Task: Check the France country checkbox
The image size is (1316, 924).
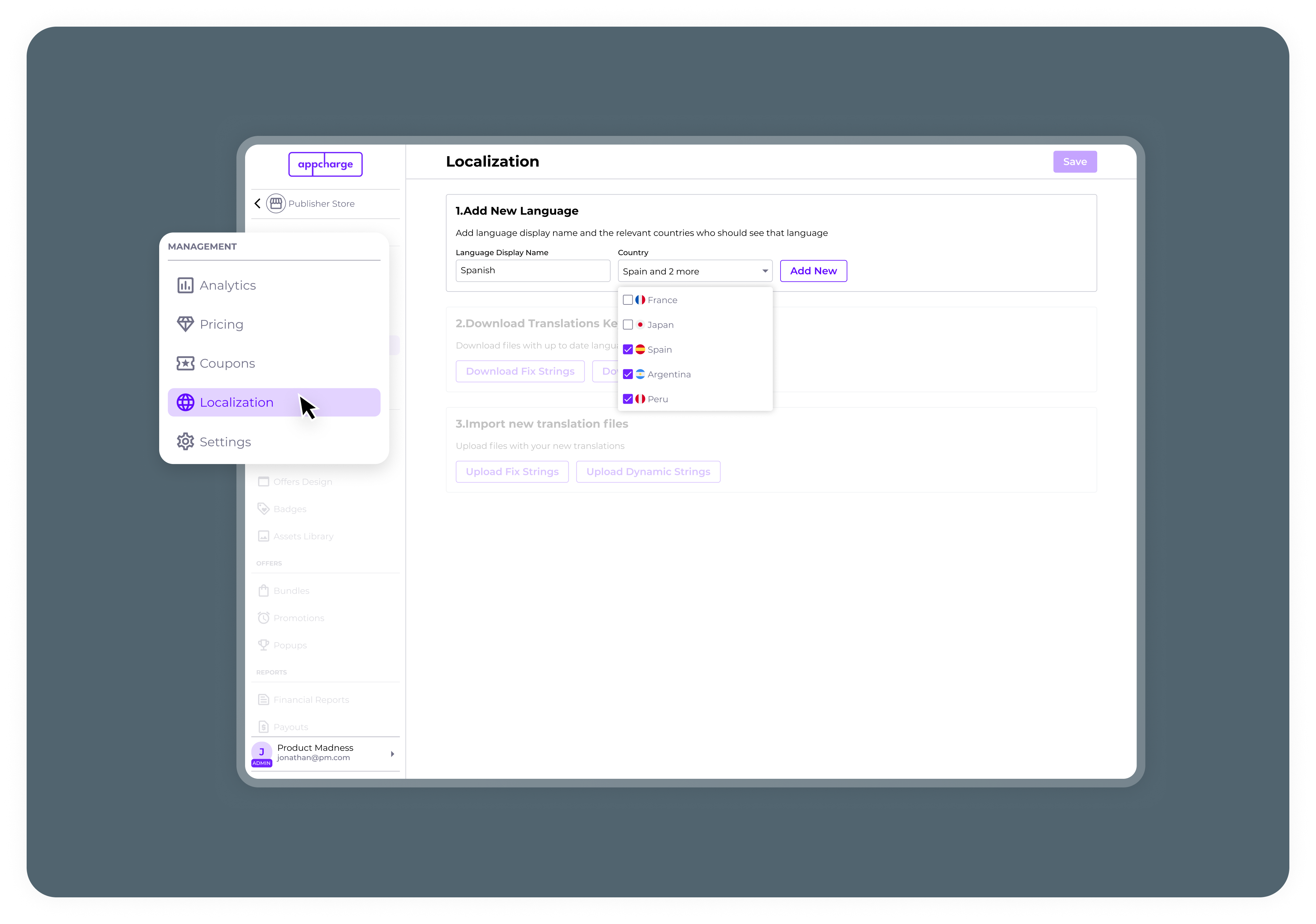Action: pos(628,300)
